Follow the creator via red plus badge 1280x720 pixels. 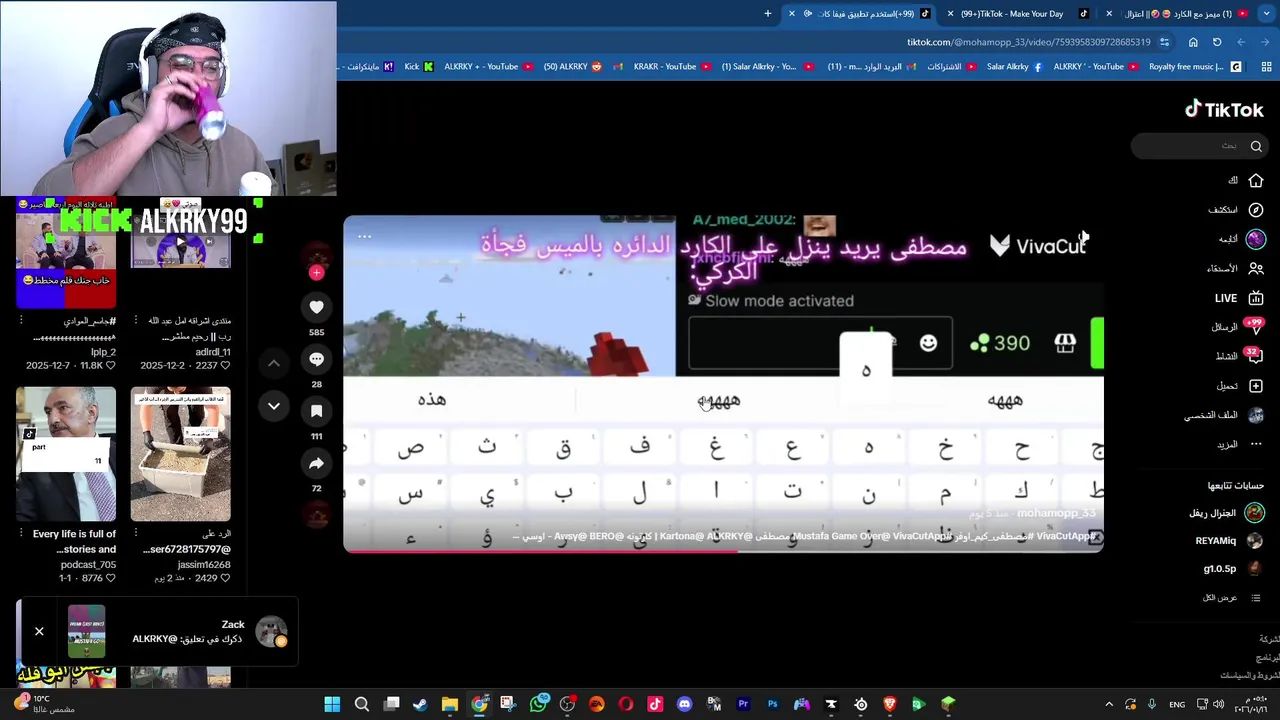316,272
